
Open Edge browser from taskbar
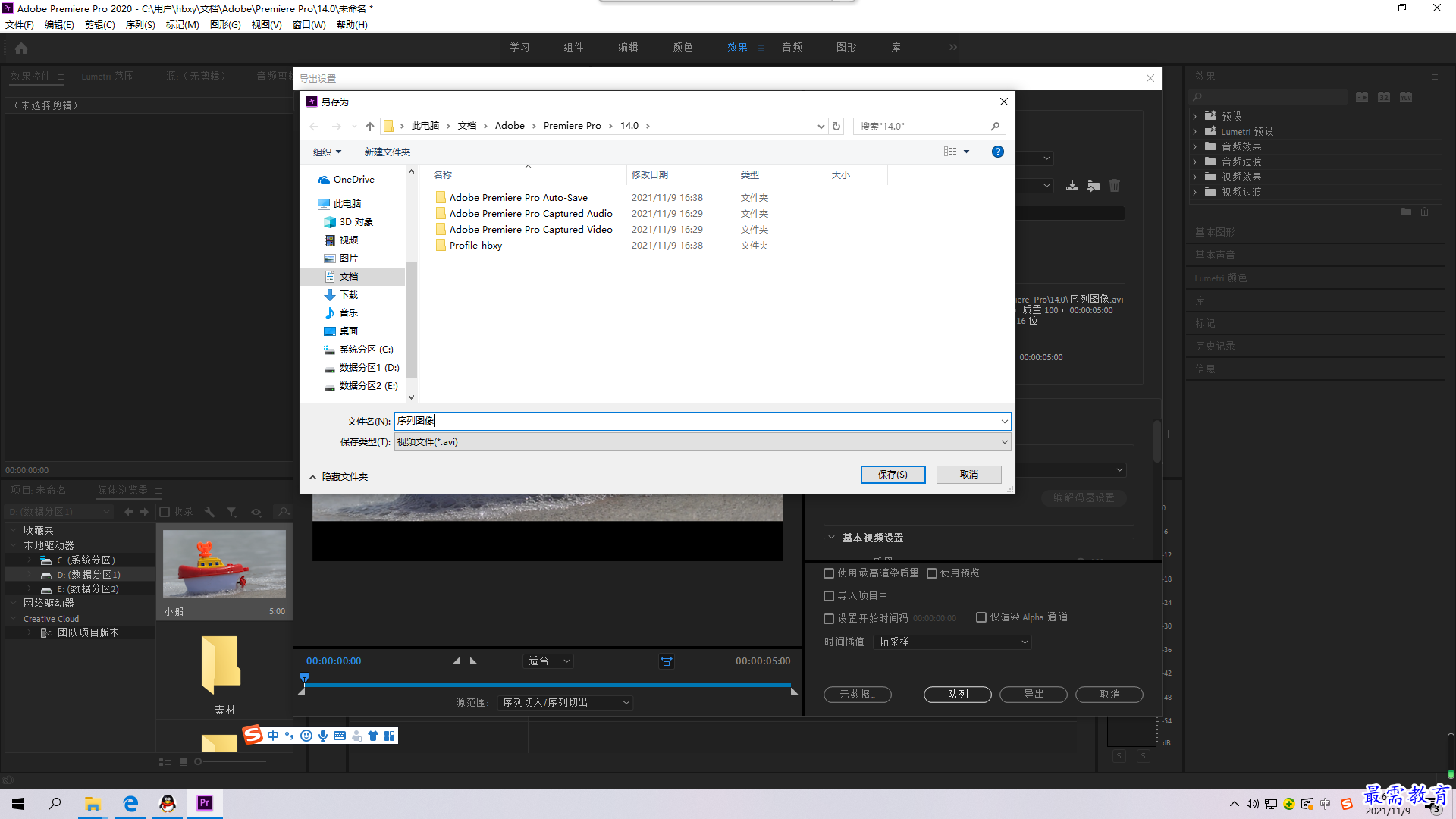[130, 803]
